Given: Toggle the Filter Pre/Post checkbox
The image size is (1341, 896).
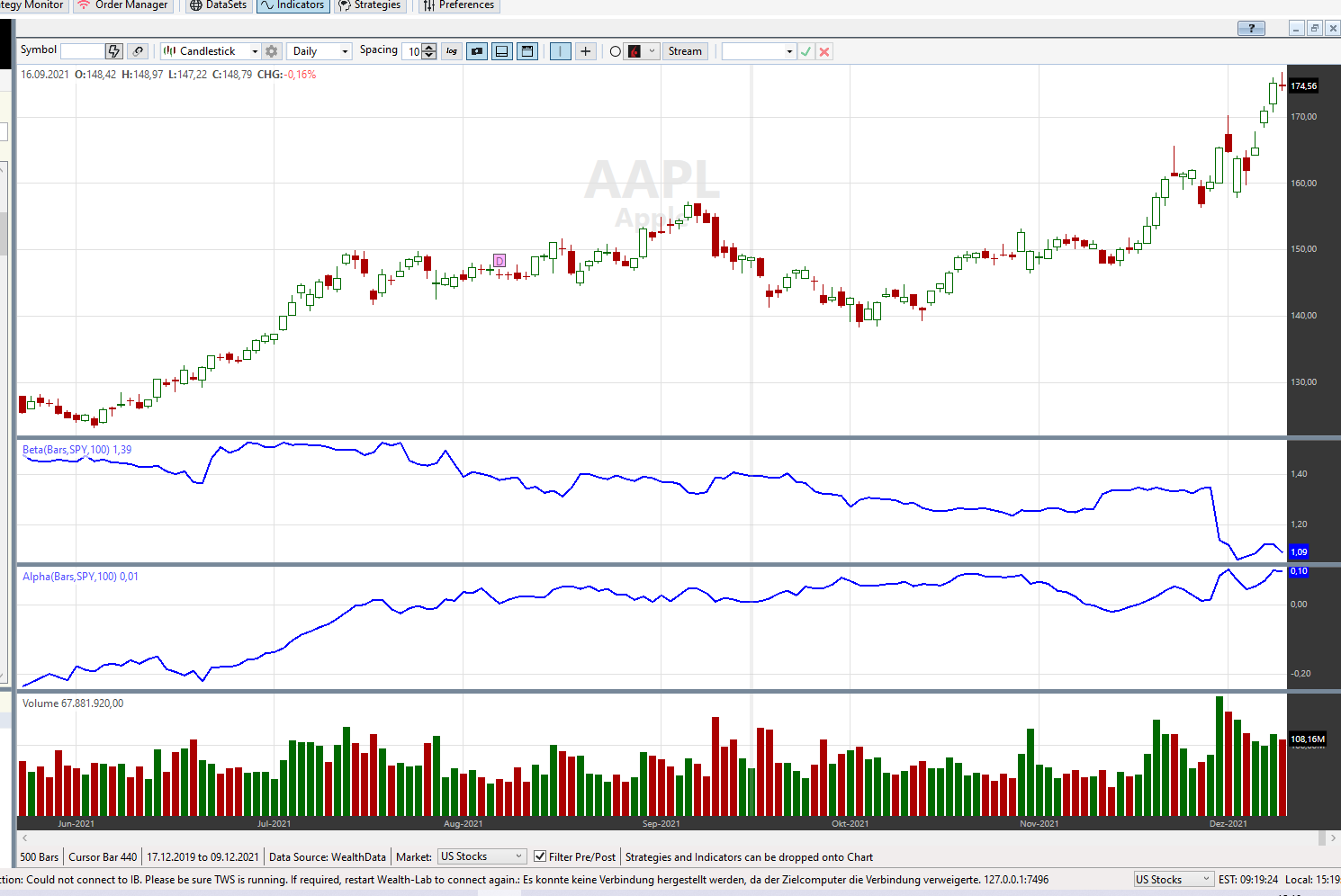Looking at the screenshot, I should (540, 856).
